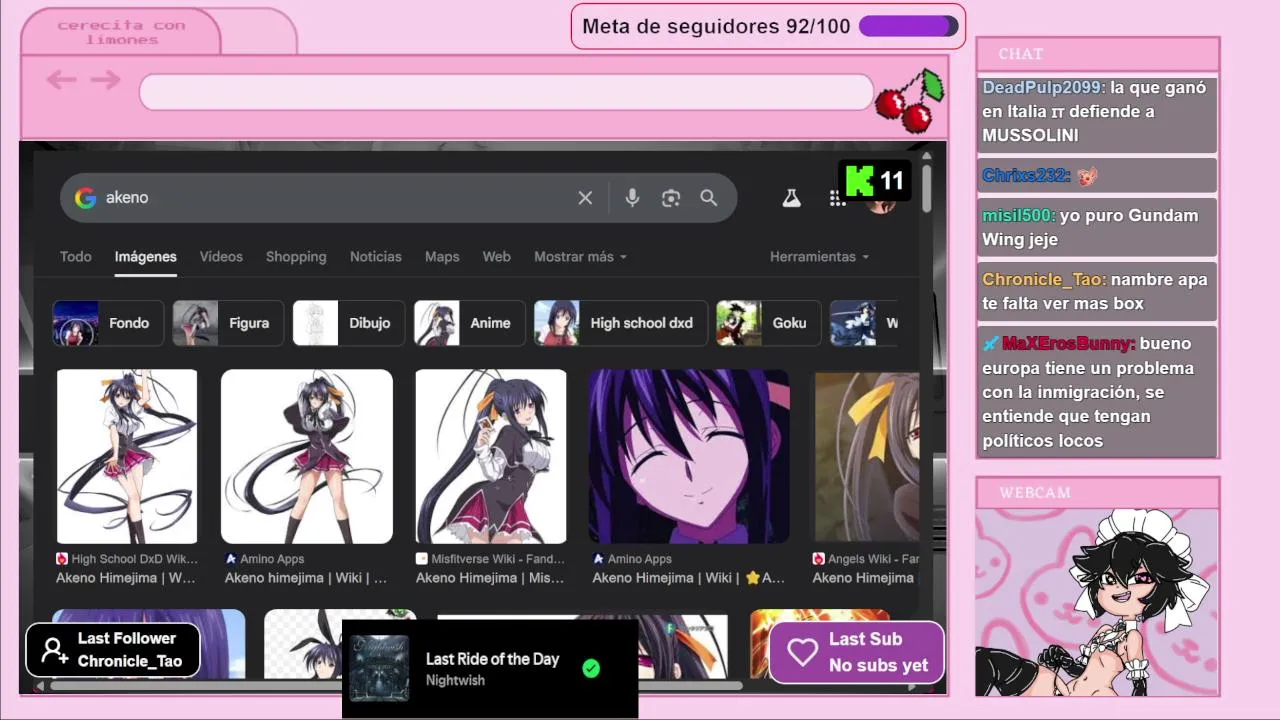Screen dimensions: 1280x720
Task: Click the follower goal progress bar
Action: [x=908, y=26]
